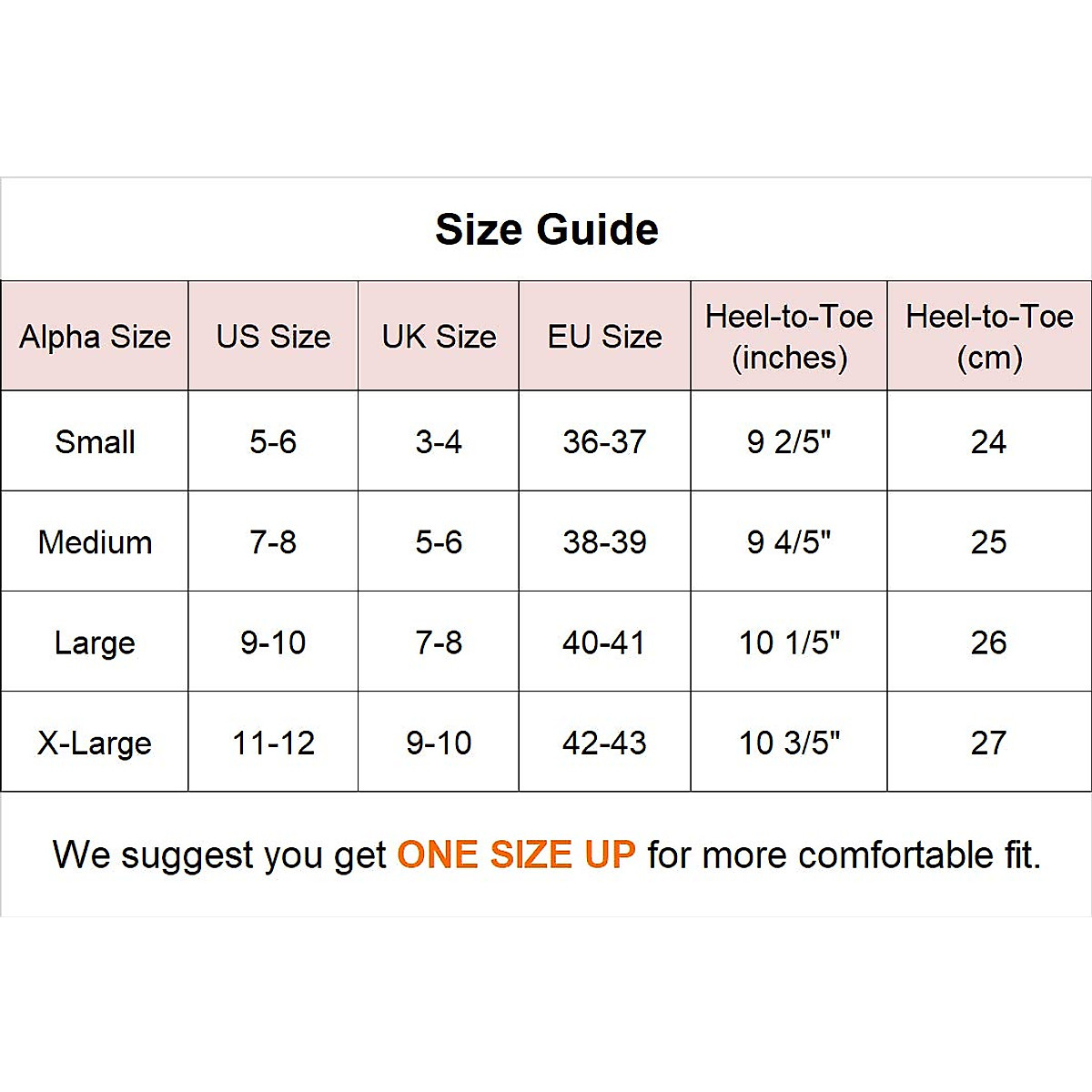Viewport: 1092px width, 1092px height.
Task: Click the 3-4 UK size cell
Action: point(439,442)
